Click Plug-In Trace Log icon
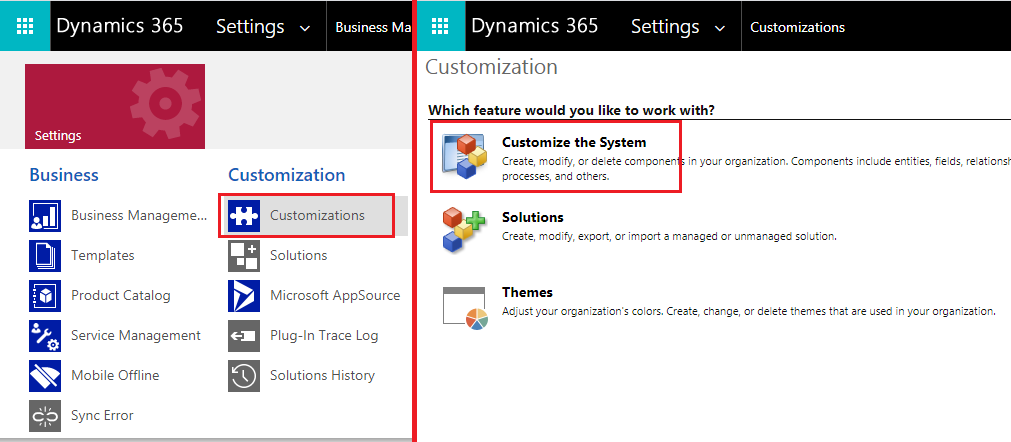The height and width of the screenshot is (442, 1011). click(x=244, y=336)
